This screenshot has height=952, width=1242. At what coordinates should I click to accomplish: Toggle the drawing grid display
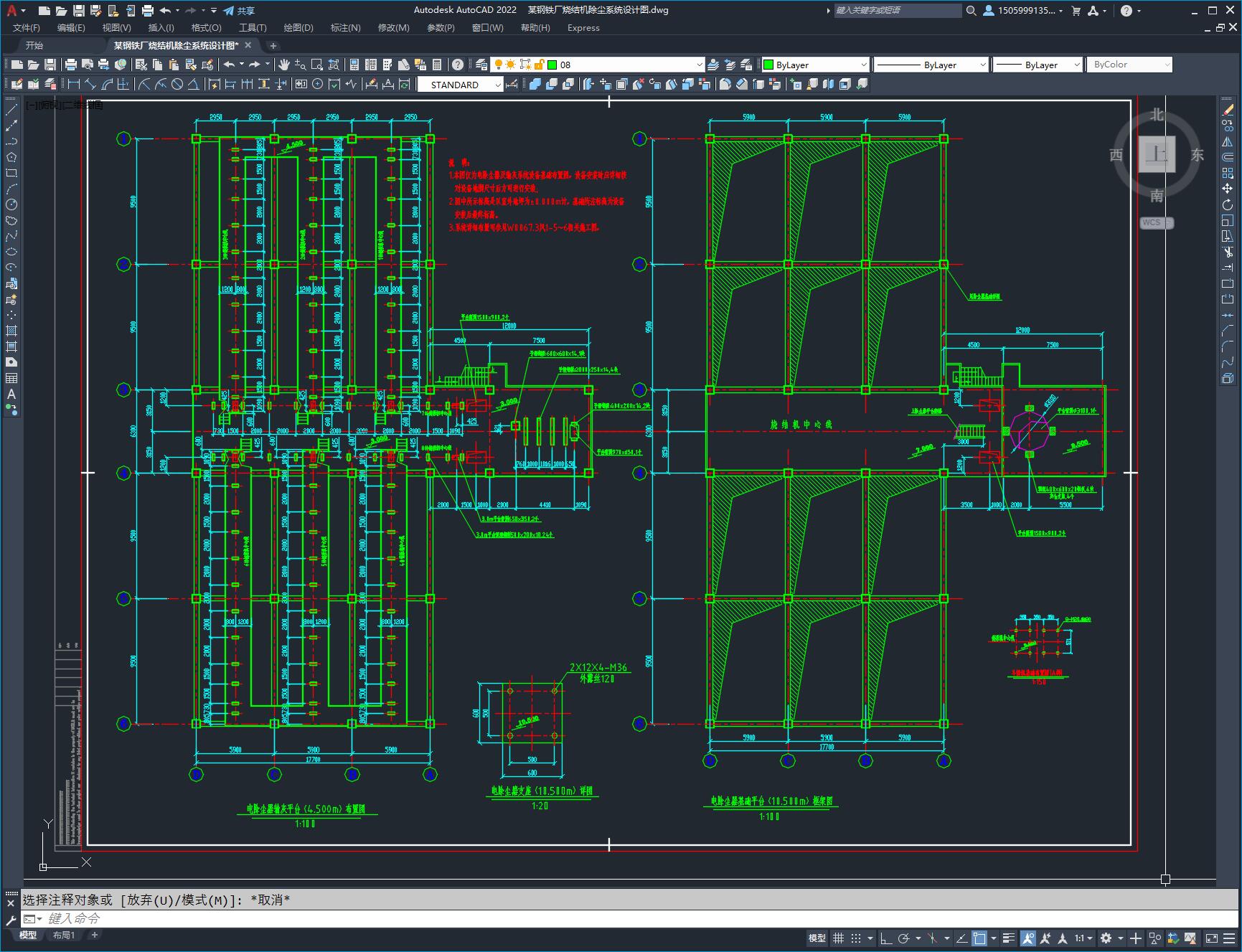(x=838, y=938)
